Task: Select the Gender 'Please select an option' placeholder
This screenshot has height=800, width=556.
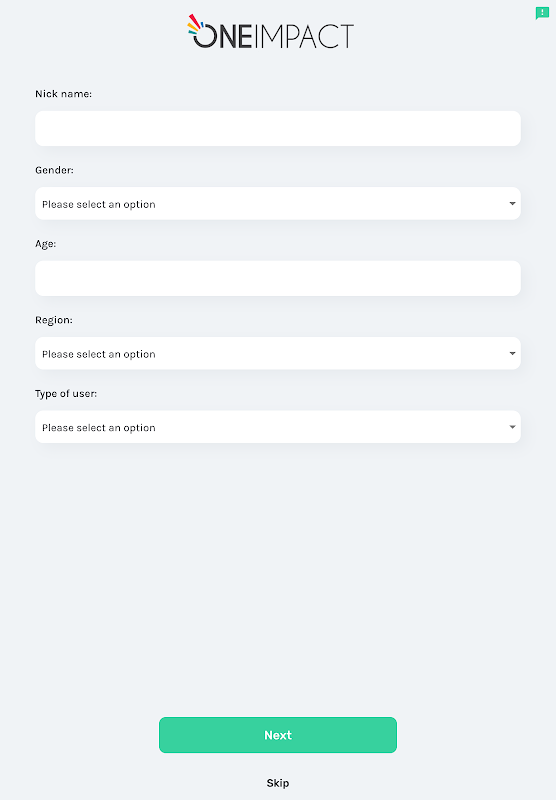Action: [x=98, y=204]
